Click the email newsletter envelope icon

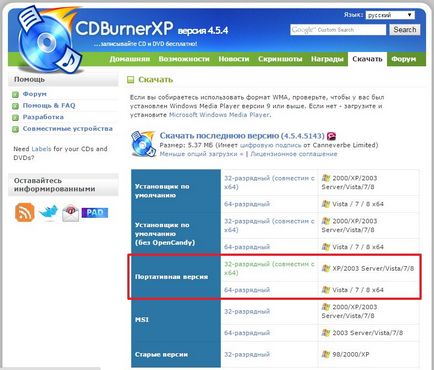coord(71,213)
